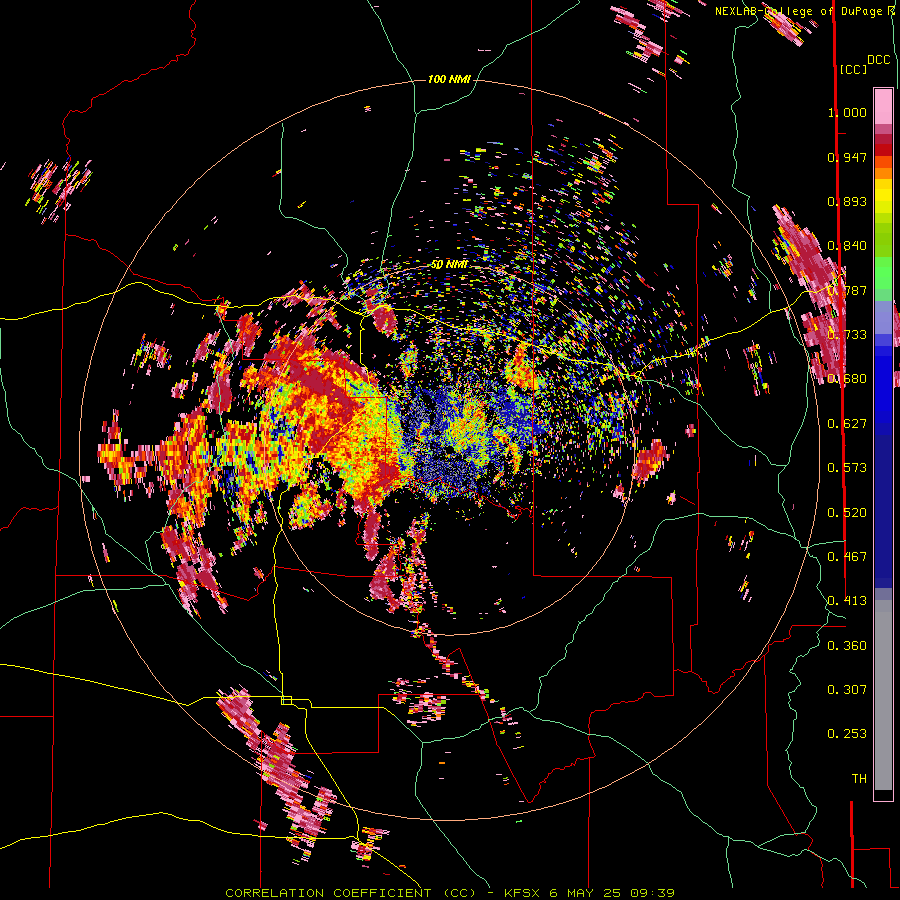Image resolution: width=900 pixels, height=900 pixels.
Task: Select the 0.573 scale value
Action: tap(847, 468)
